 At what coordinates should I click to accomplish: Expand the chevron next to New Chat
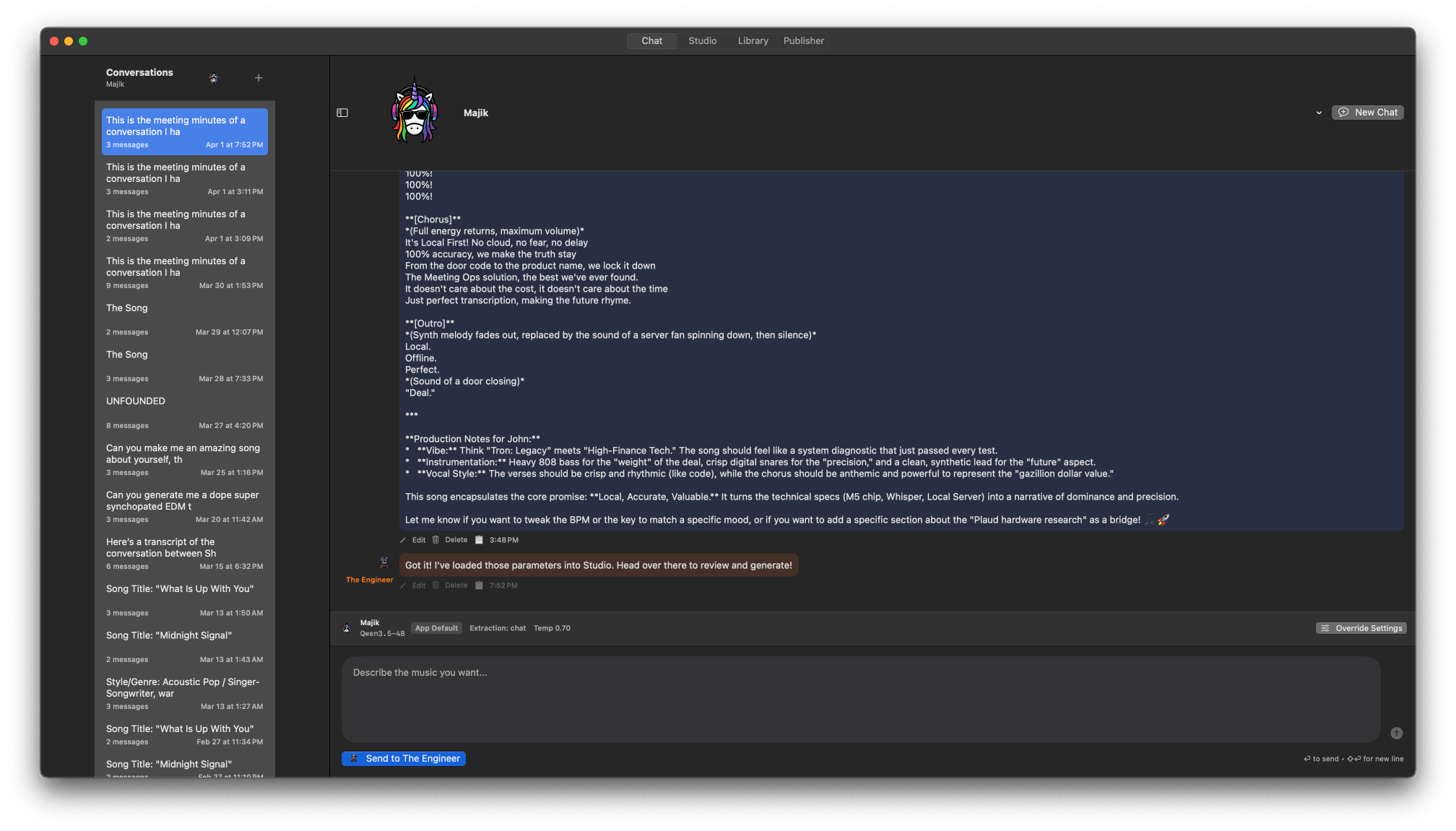point(1319,113)
